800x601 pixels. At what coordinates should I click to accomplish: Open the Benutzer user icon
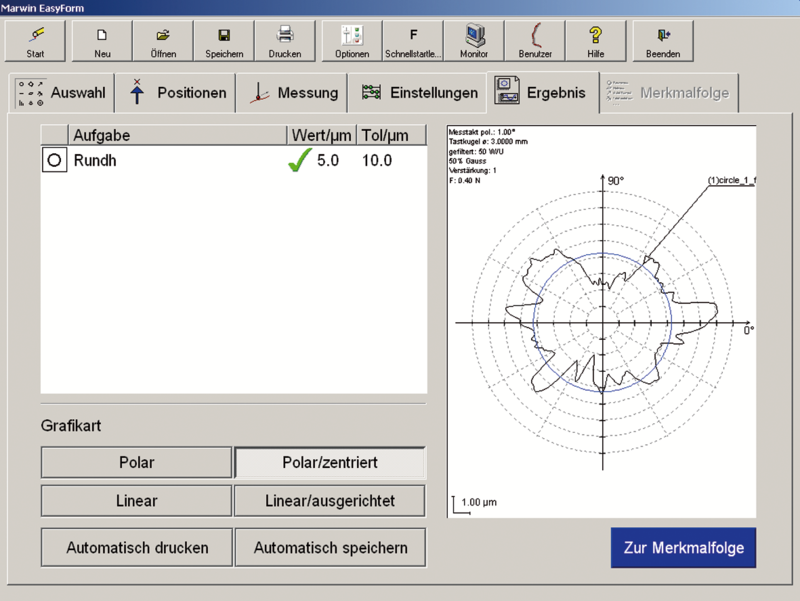click(x=534, y=40)
